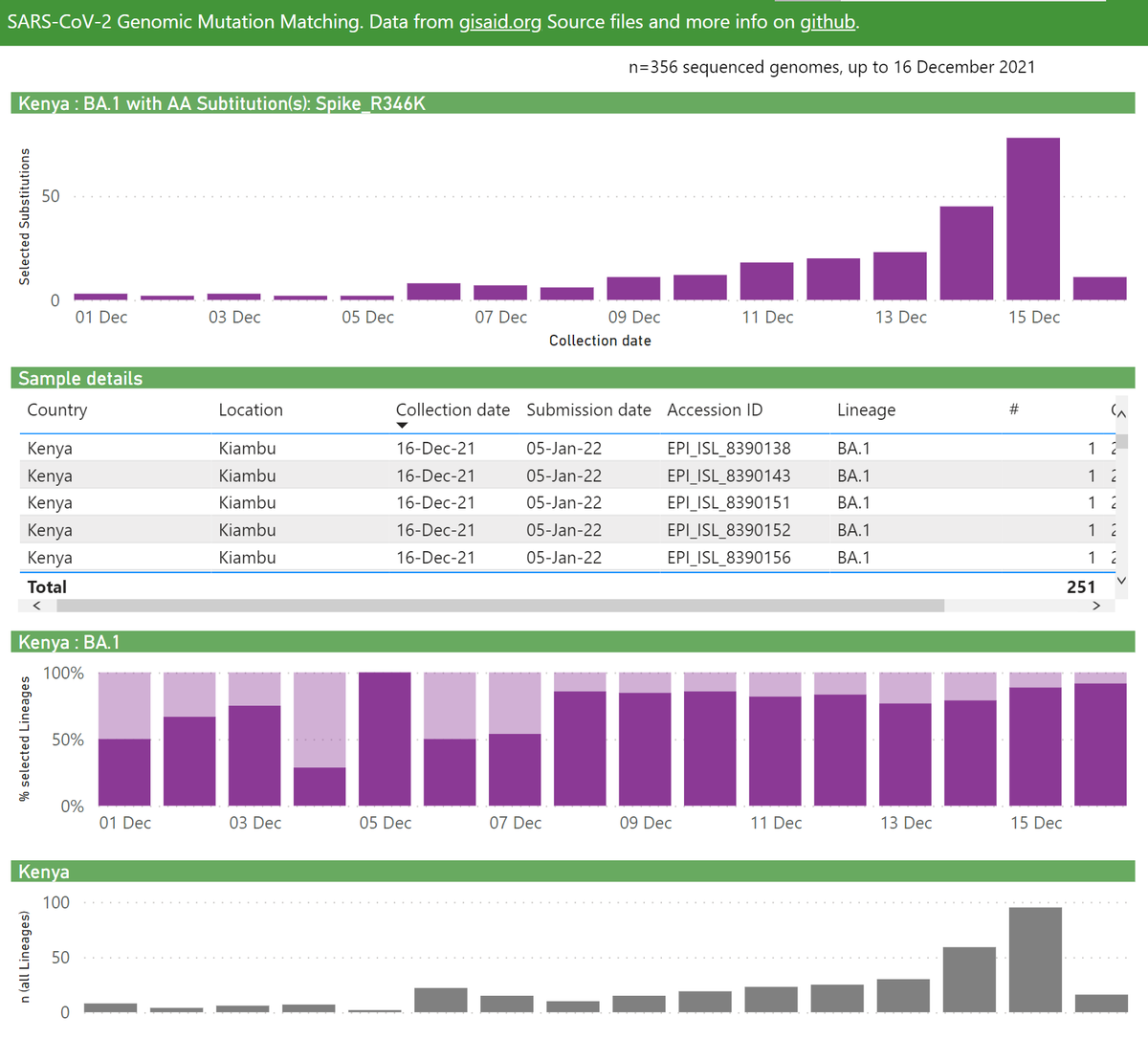Click the n=356 sequenced genomes text
1148x1039 pixels.
pyautogui.click(x=831, y=67)
